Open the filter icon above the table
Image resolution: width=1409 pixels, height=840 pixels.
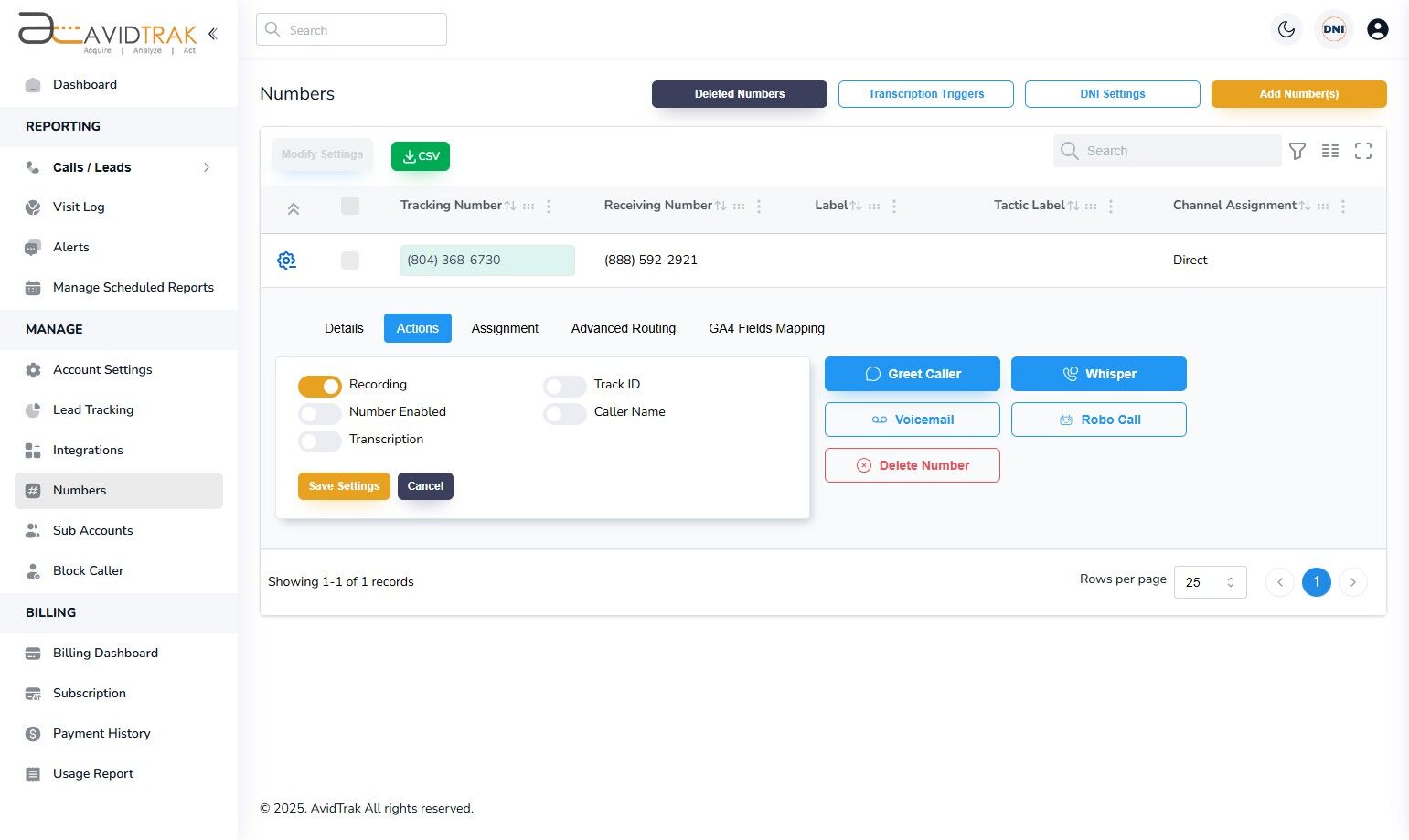[1297, 151]
